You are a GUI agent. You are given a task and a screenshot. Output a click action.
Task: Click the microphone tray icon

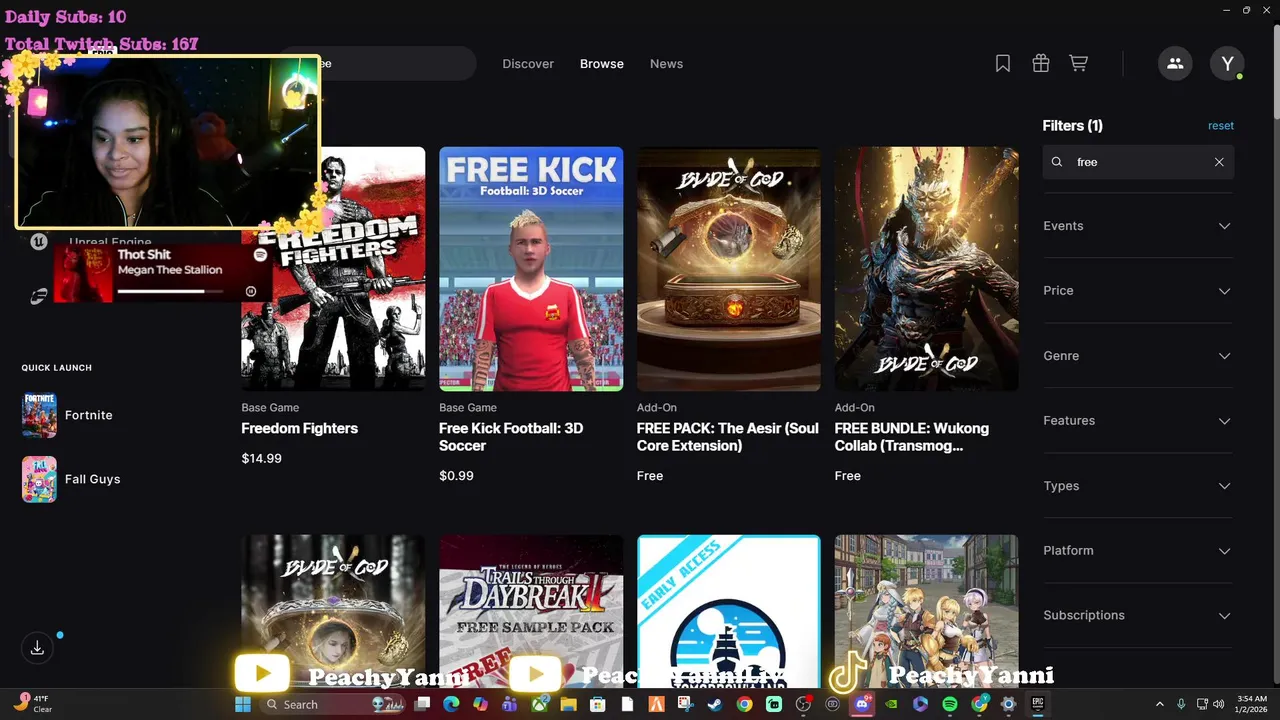(1181, 704)
